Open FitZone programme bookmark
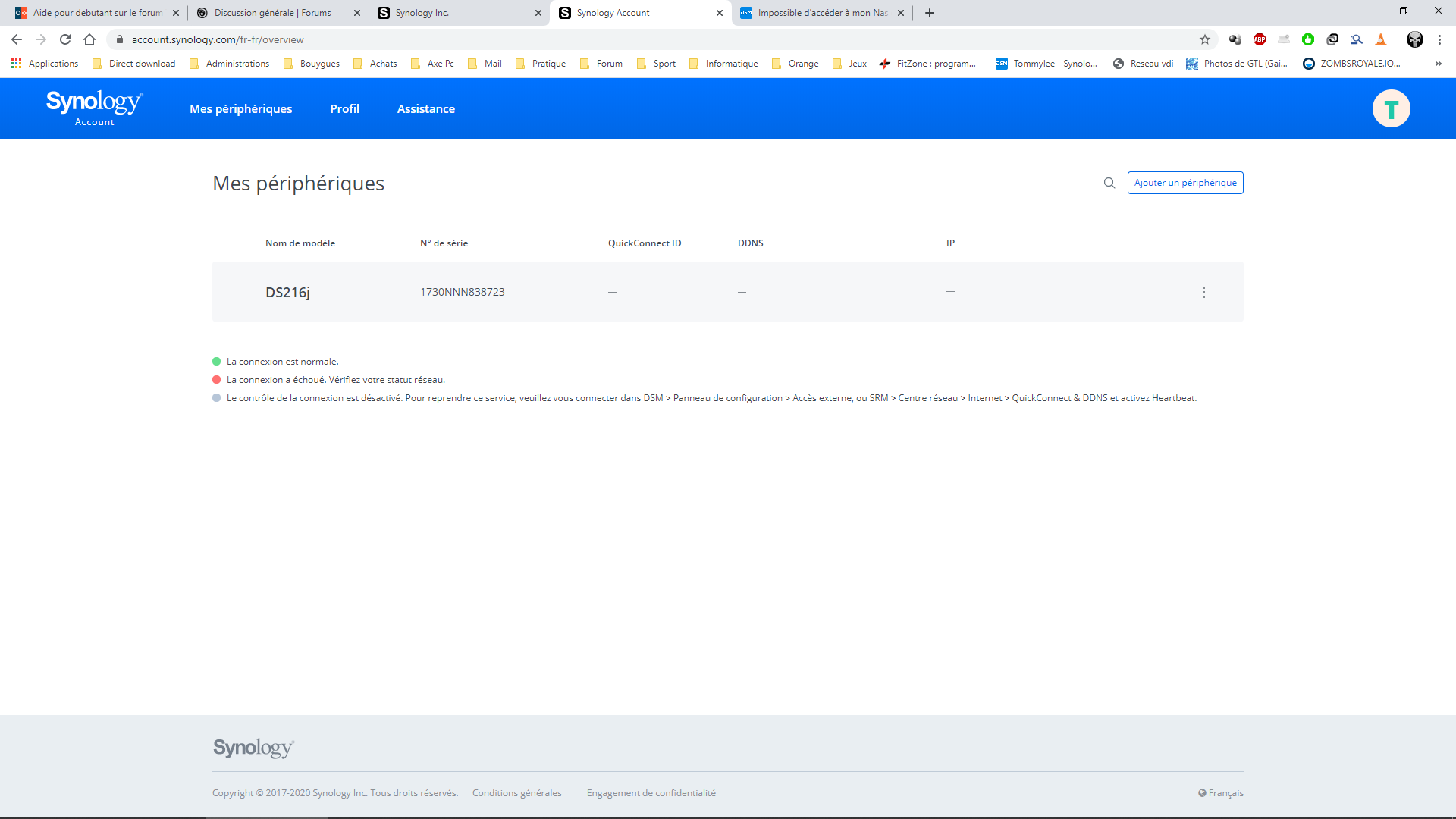This screenshot has width=1456, height=819. click(927, 64)
